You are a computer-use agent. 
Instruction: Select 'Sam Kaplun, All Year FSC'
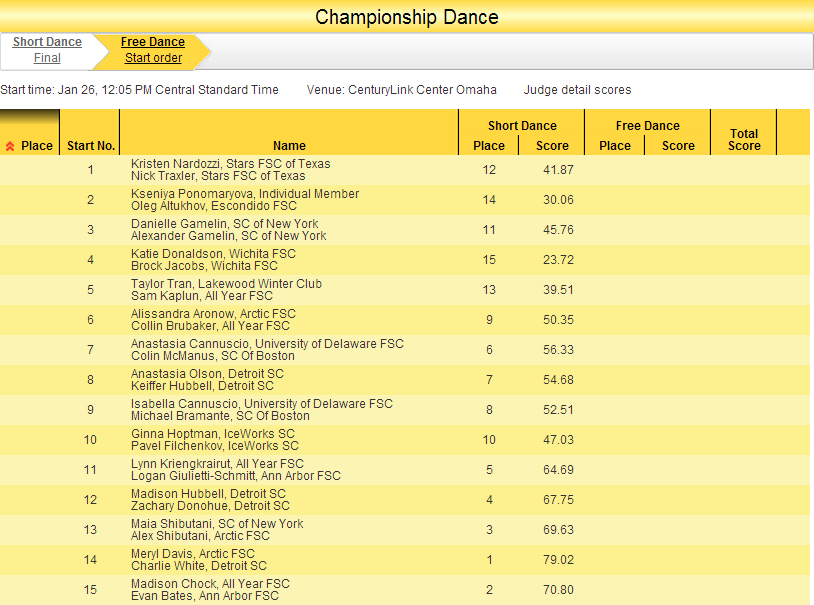click(202, 296)
